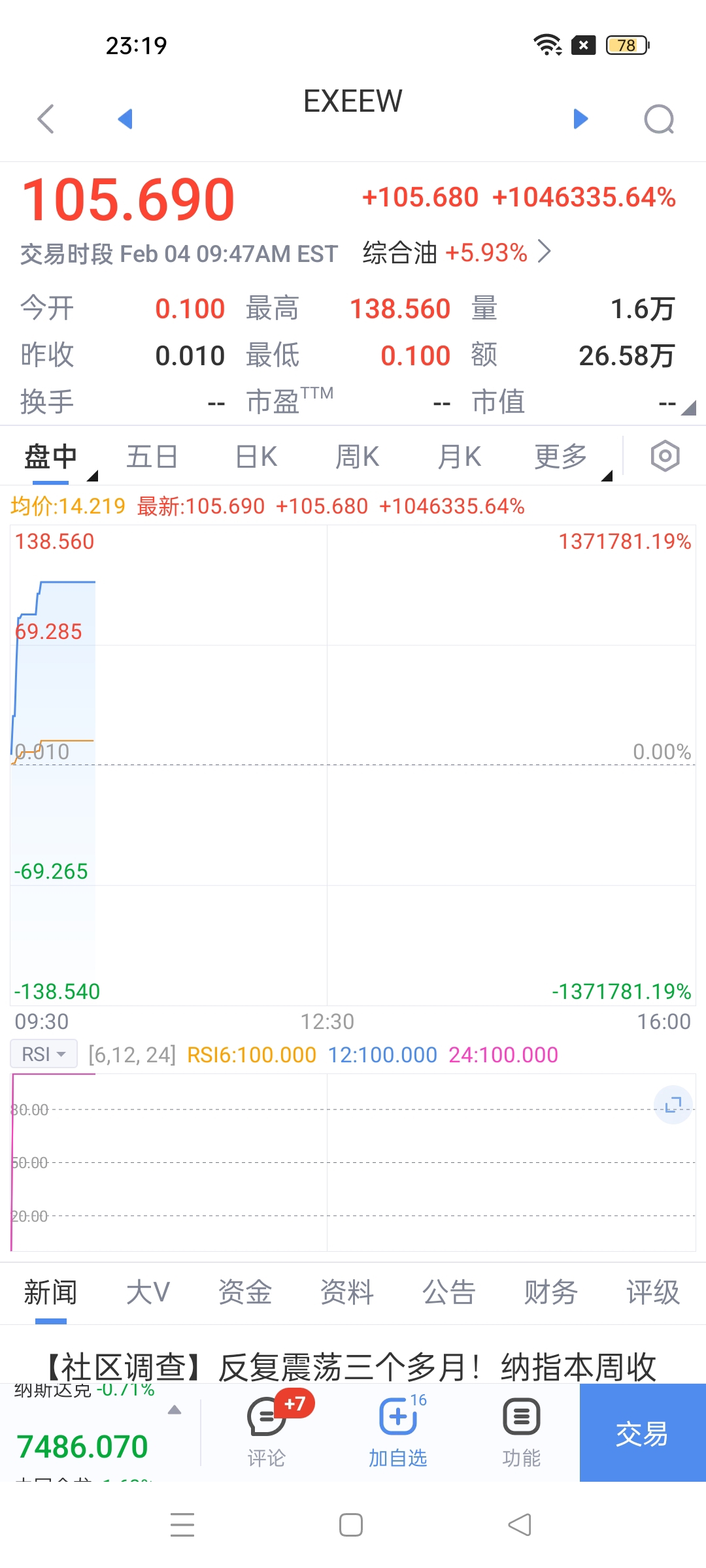
Task: Open the RSI indicator dropdown
Action: tap(44, 1054)
